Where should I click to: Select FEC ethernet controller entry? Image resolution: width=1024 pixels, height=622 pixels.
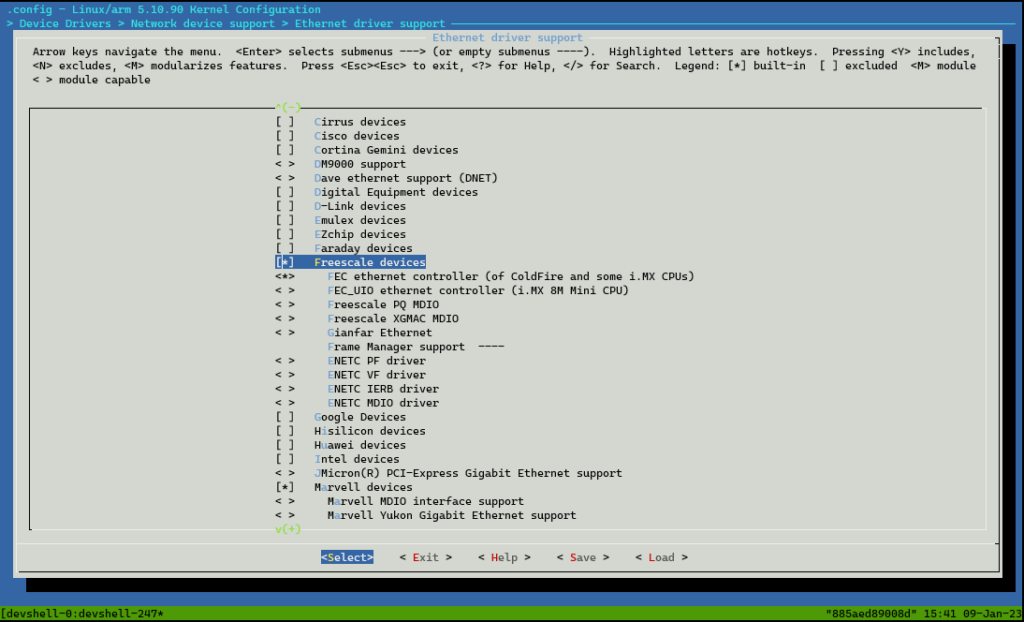pyautogui.click(x=485, y=276)
